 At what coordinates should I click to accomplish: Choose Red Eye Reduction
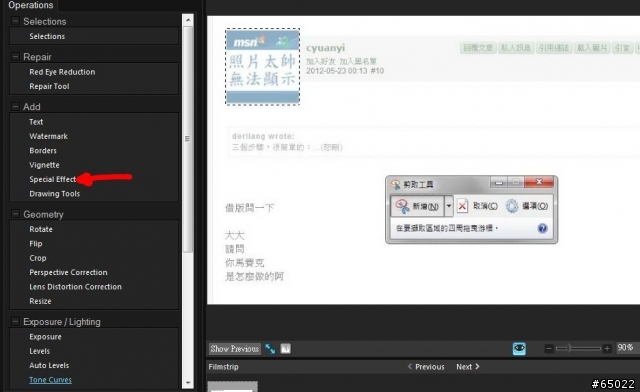62,72
